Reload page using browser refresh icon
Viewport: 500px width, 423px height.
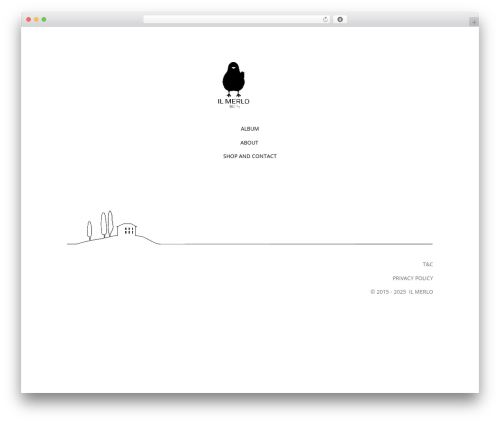(325, 19)
